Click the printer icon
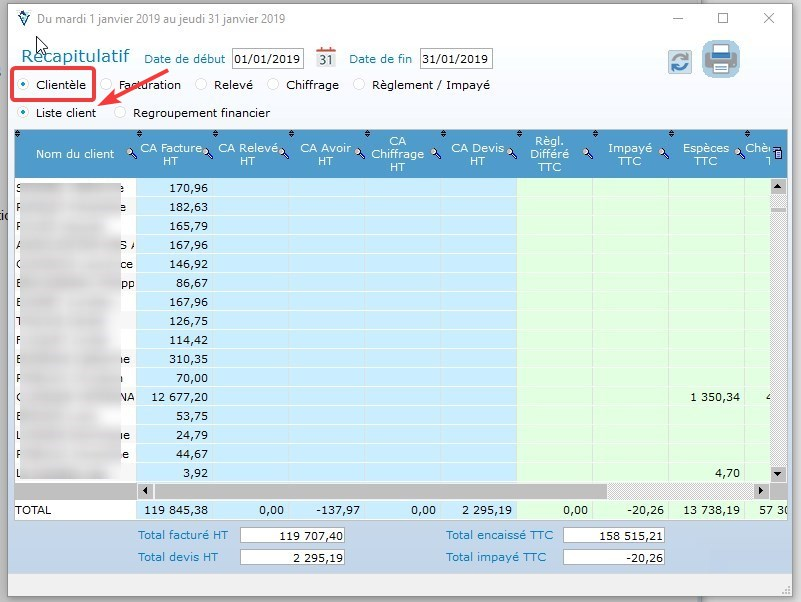The image size is (801, 602). click(721, 59)
